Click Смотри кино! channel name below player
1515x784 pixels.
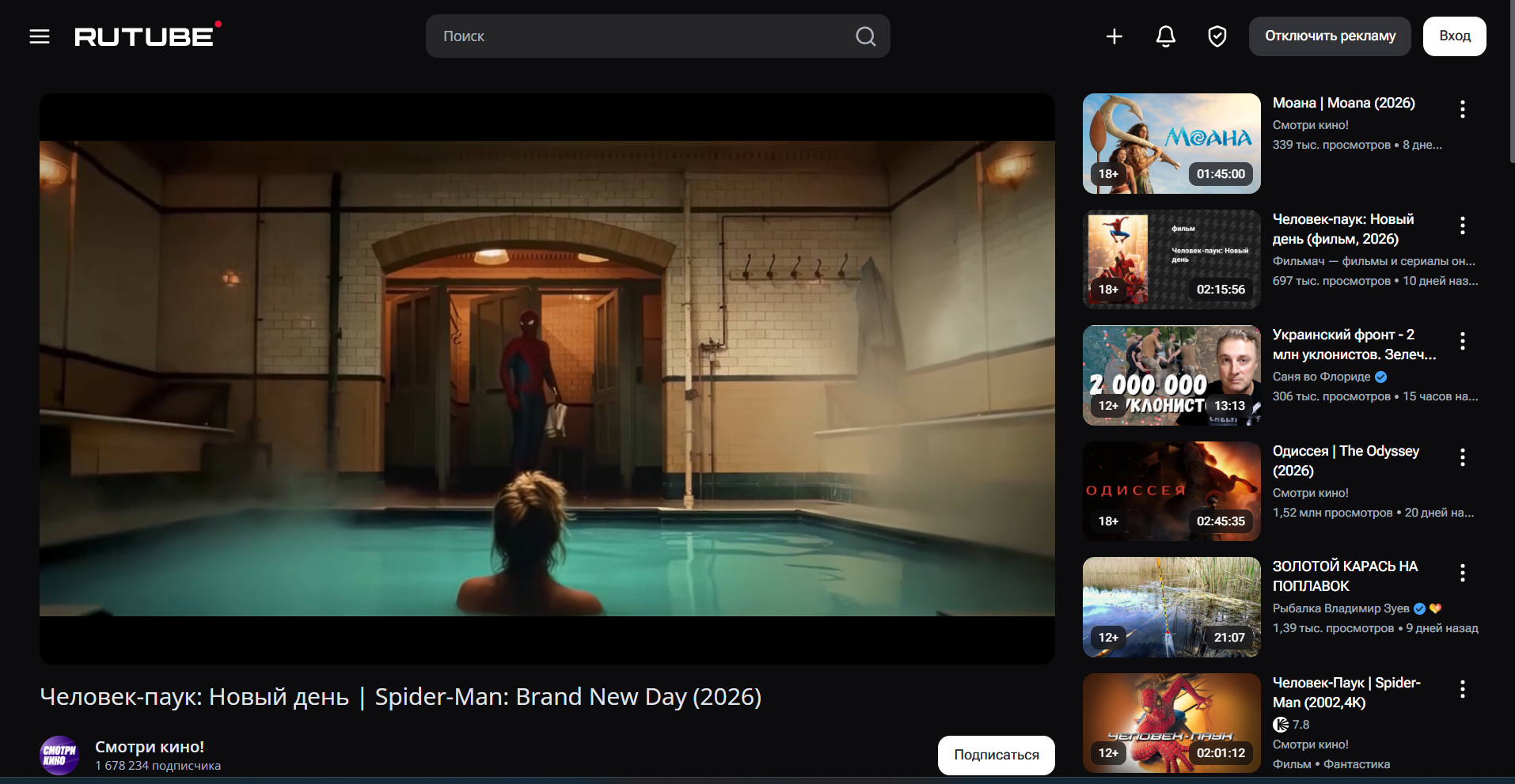(150, 747)
